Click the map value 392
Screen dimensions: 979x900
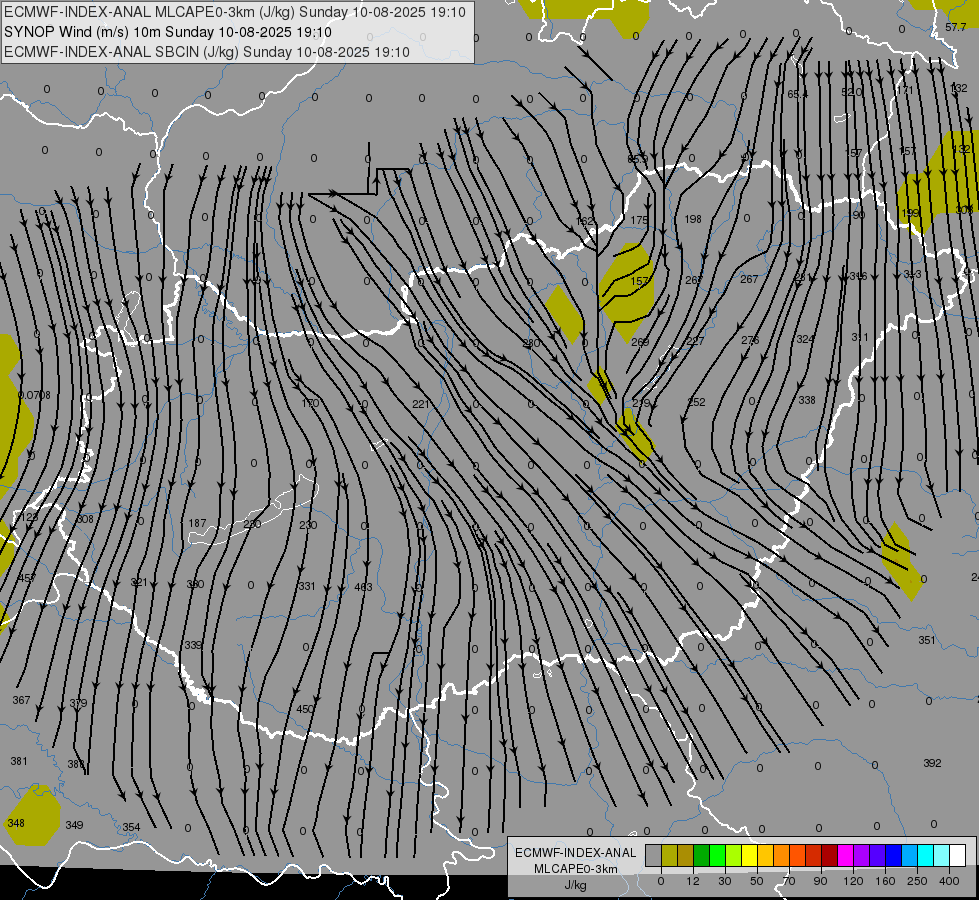(932, 763)
